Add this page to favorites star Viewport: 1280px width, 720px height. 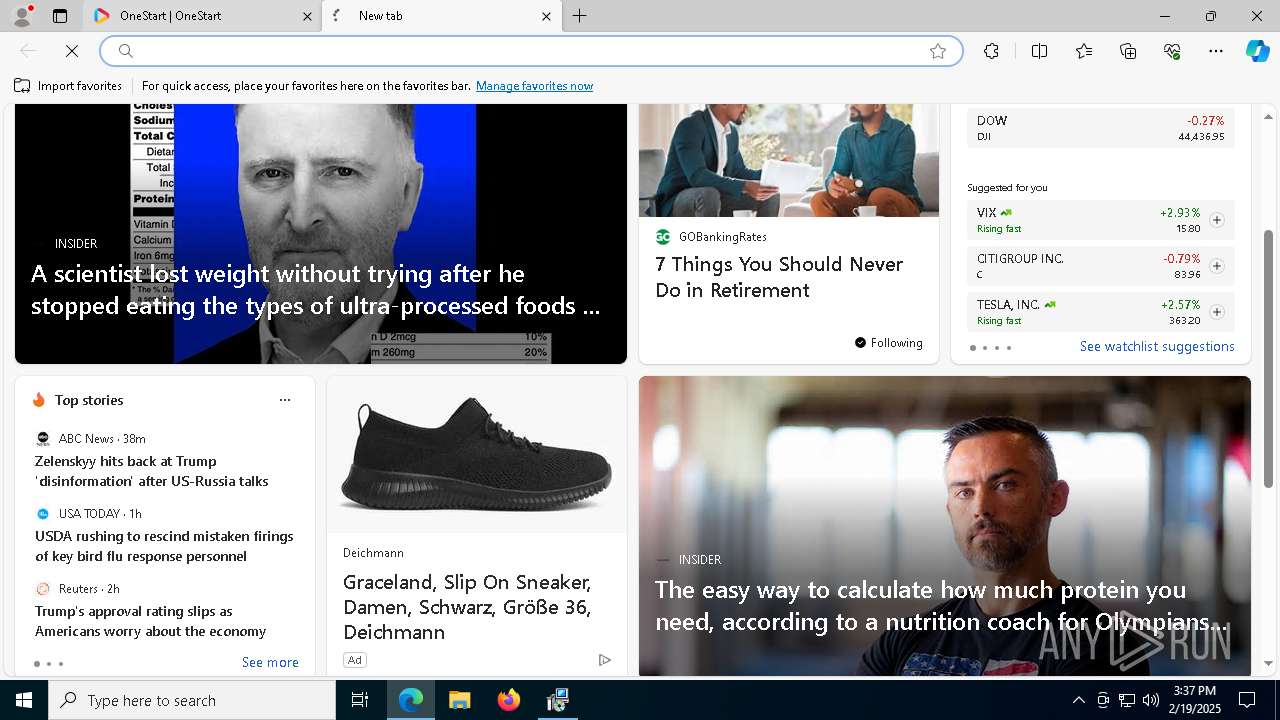(x=938, y=51)
